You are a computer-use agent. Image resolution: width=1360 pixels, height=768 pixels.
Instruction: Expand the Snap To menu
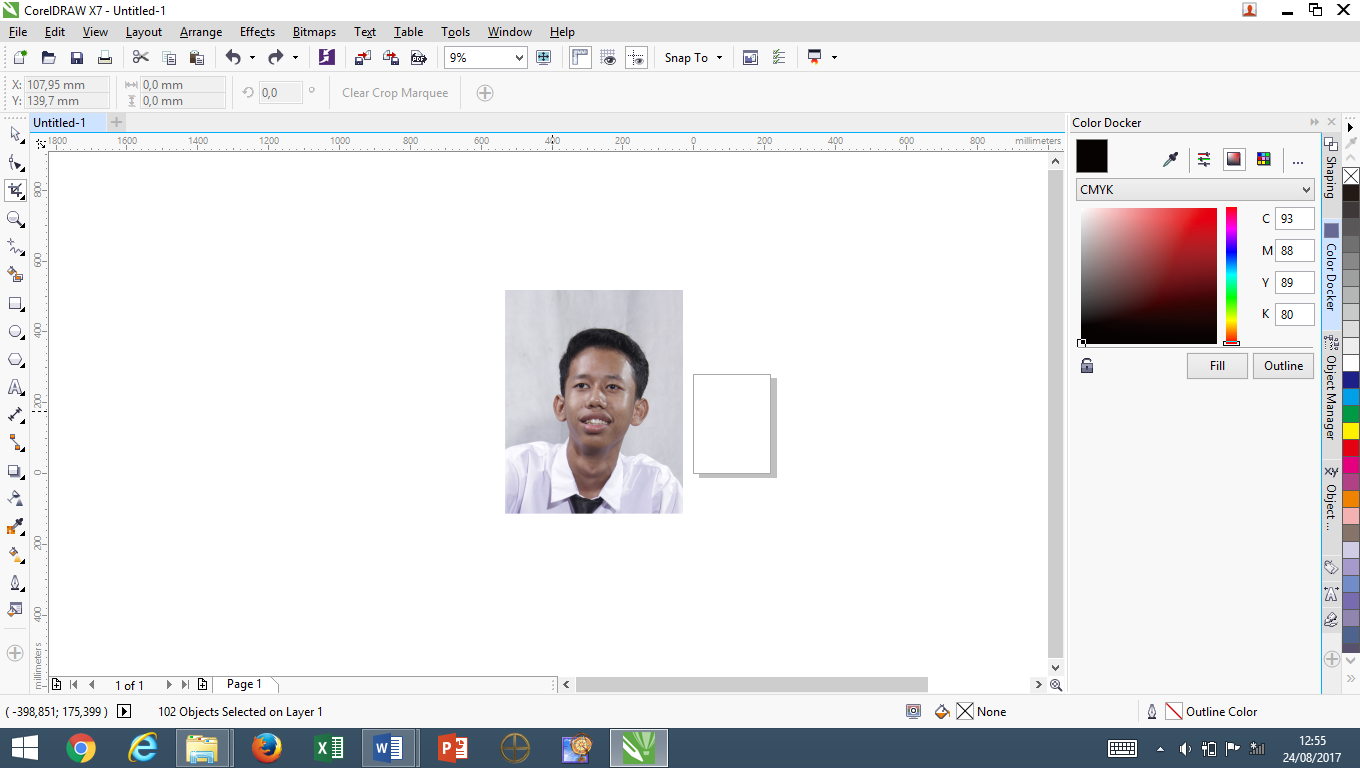[692, 57]
